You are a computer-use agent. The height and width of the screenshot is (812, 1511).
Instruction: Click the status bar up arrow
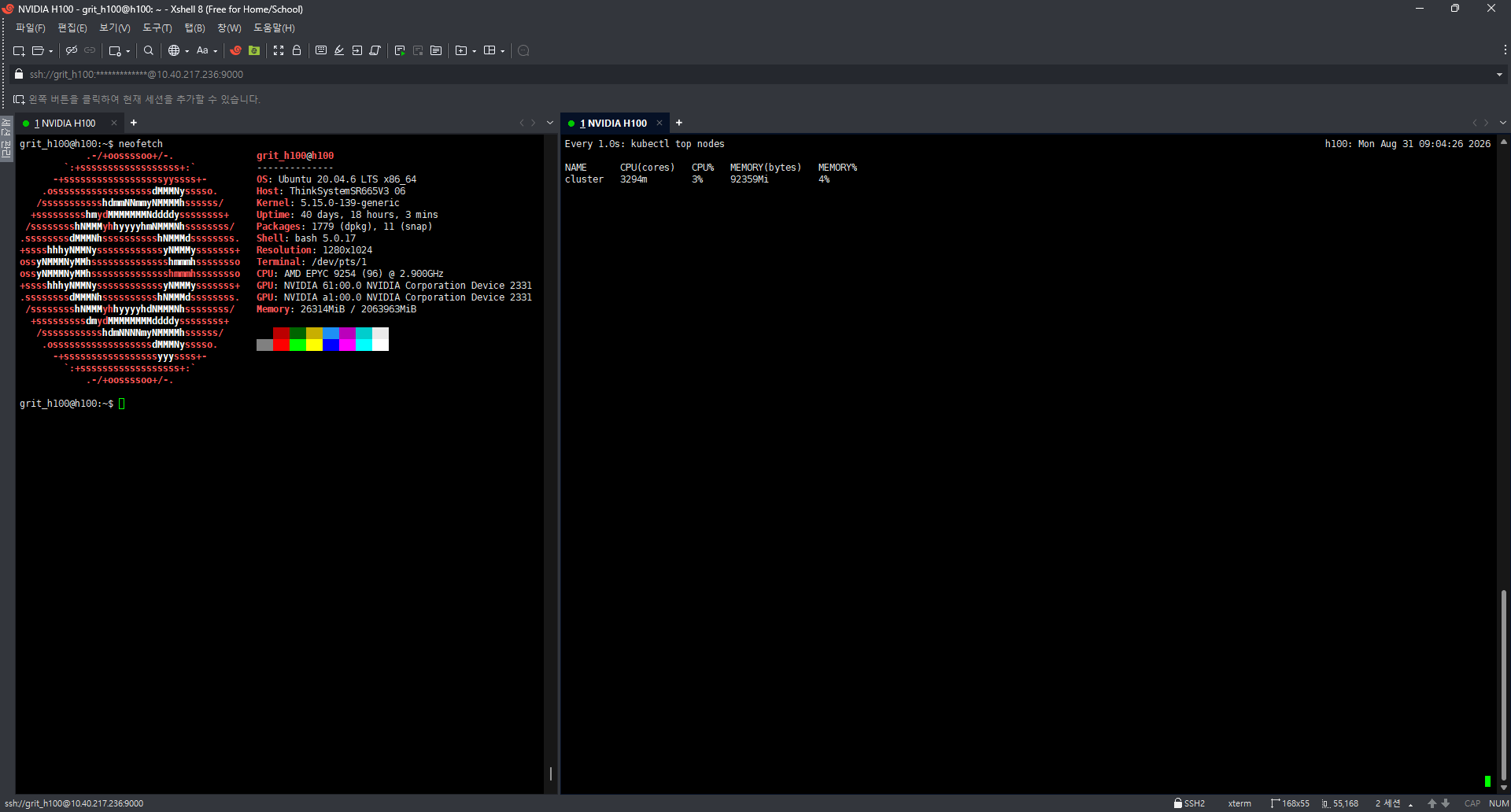[x=1432, y=803]
